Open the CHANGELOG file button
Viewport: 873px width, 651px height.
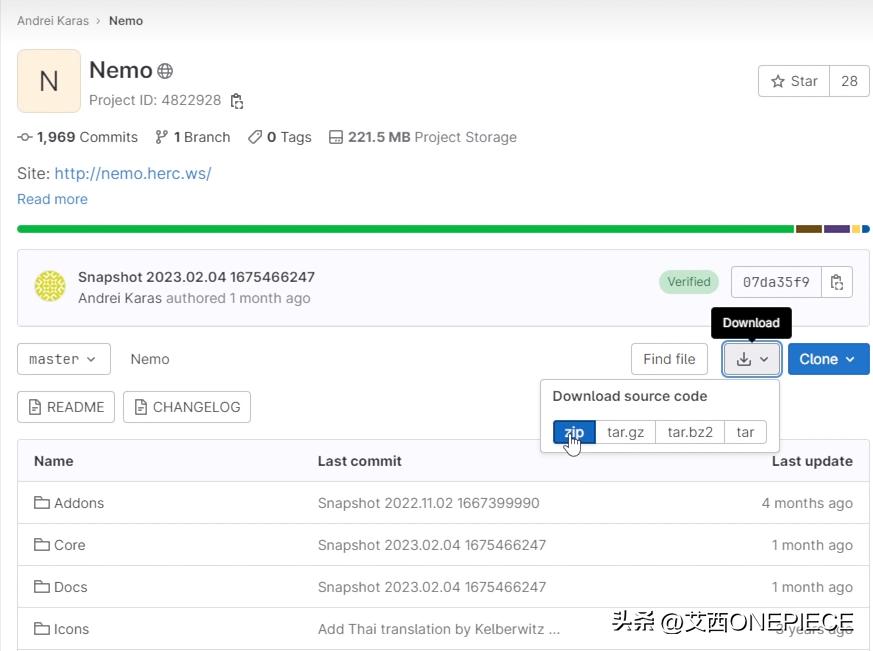click(187, 407)
